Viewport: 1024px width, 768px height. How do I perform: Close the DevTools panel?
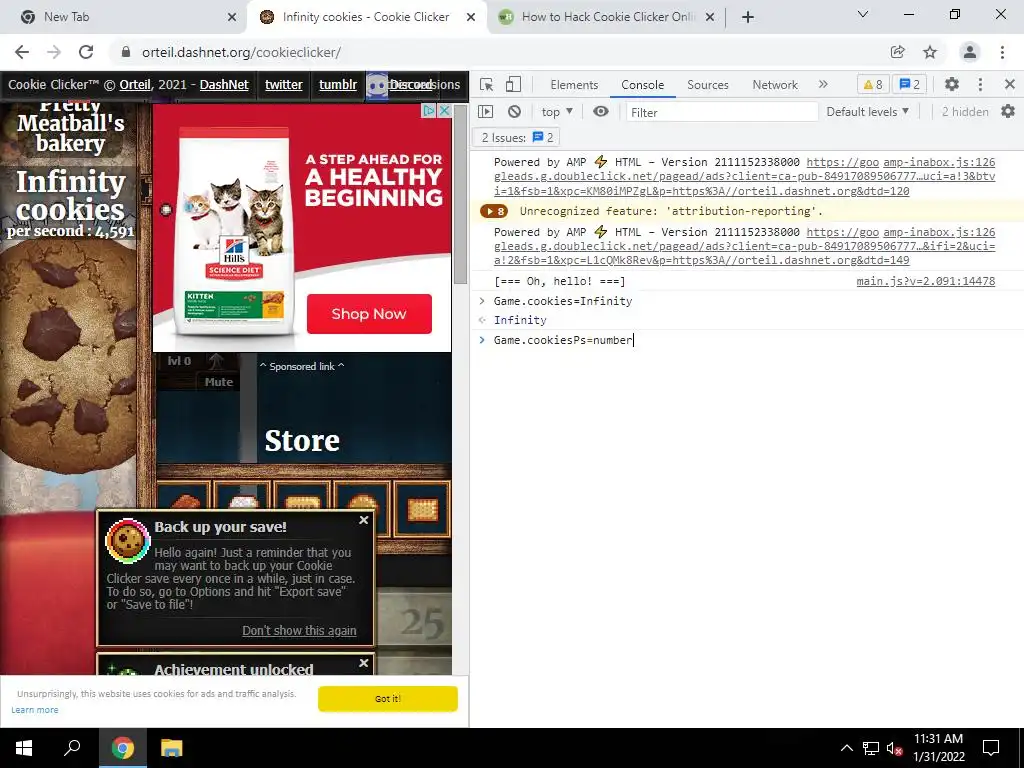pos(1010,84)
